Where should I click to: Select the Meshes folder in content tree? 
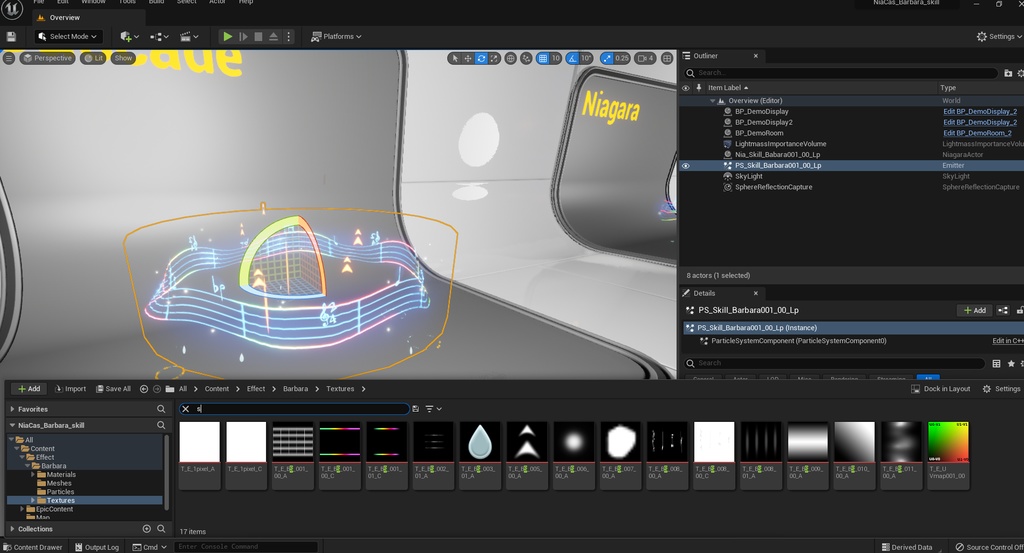(x=59, y=483)
